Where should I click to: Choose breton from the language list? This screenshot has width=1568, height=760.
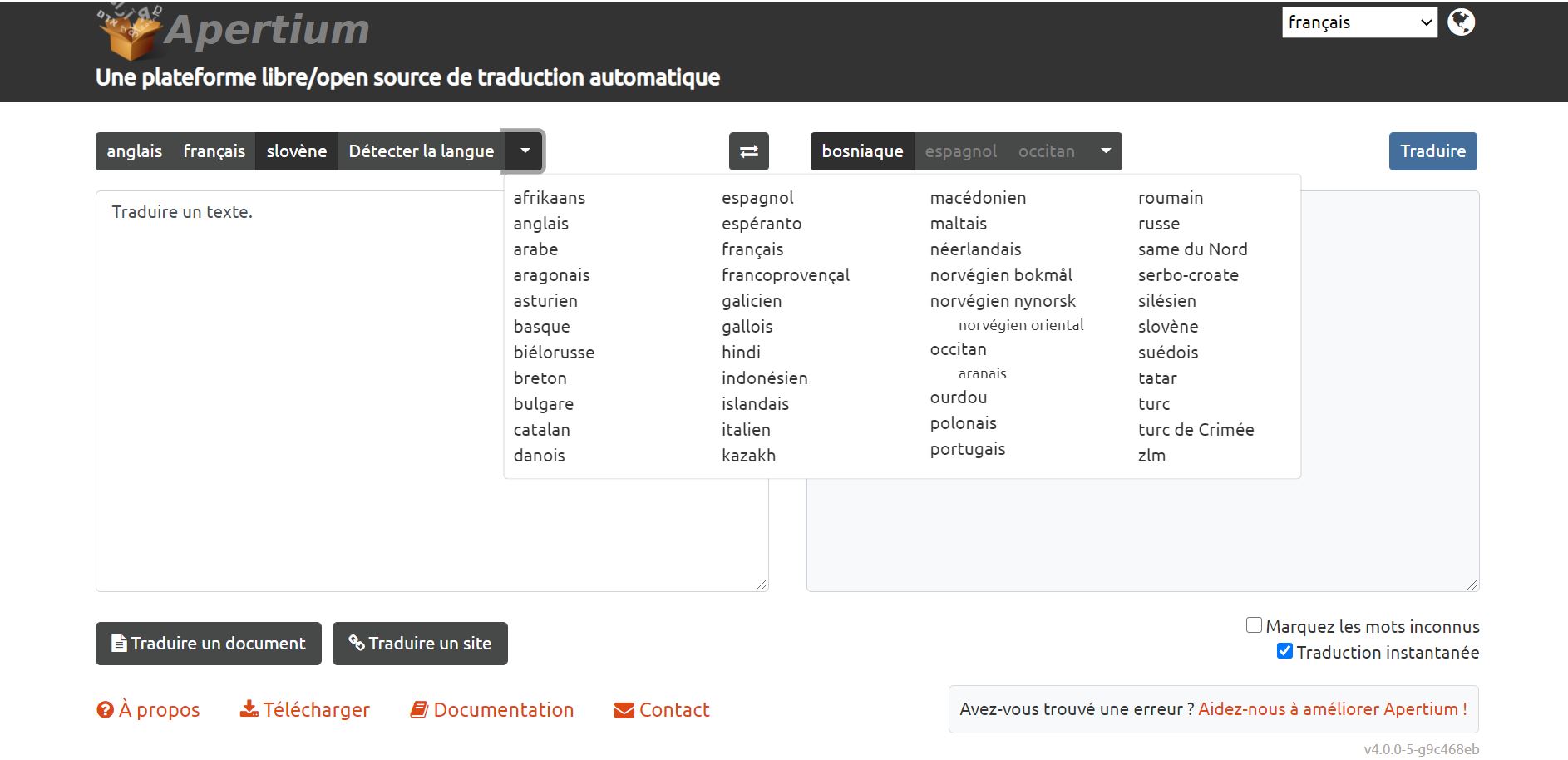click(540, 378)
